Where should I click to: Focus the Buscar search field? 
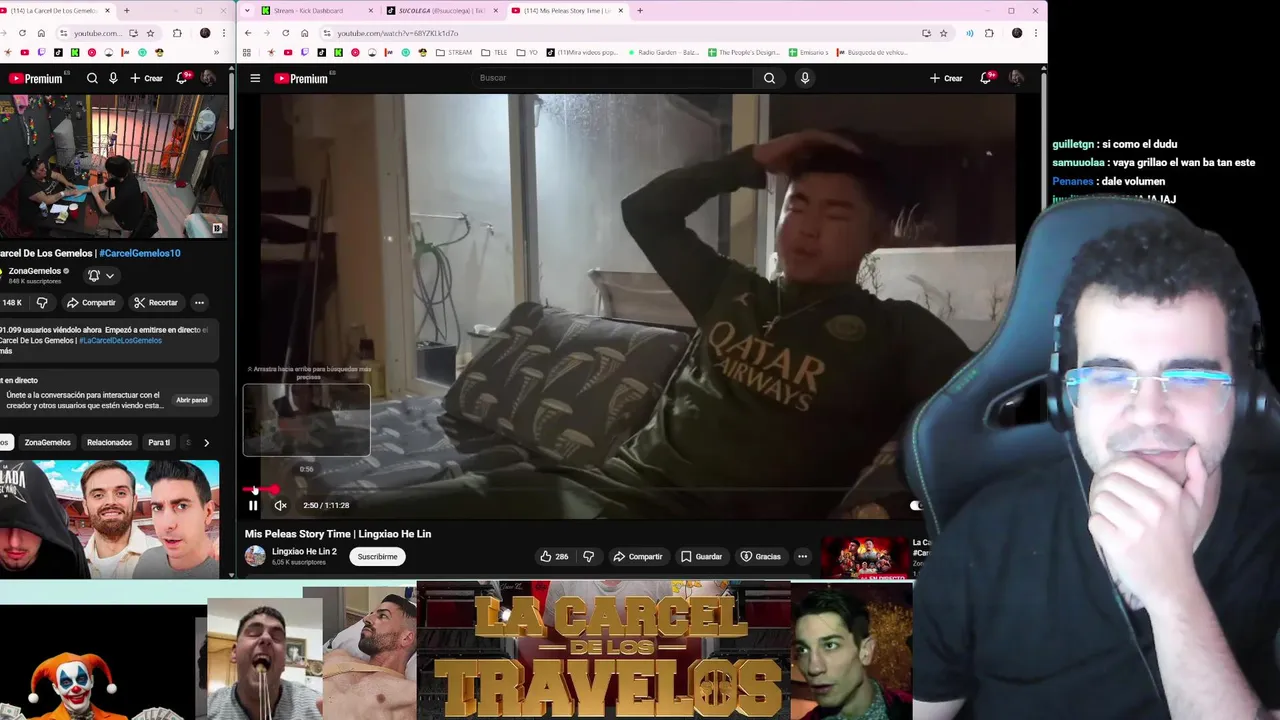[612, 78]
